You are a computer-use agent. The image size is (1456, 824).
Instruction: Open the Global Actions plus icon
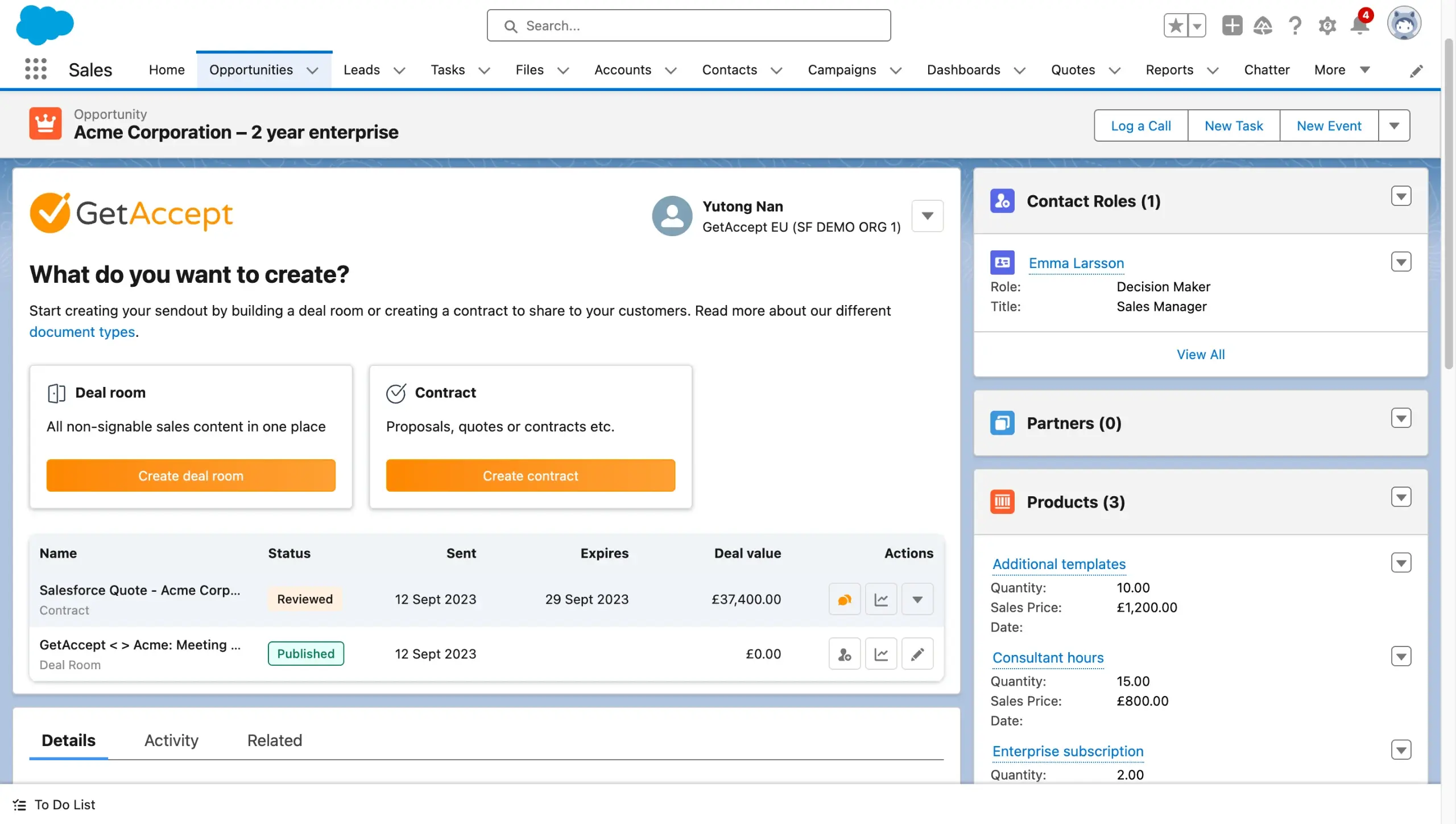[1232, 26]
